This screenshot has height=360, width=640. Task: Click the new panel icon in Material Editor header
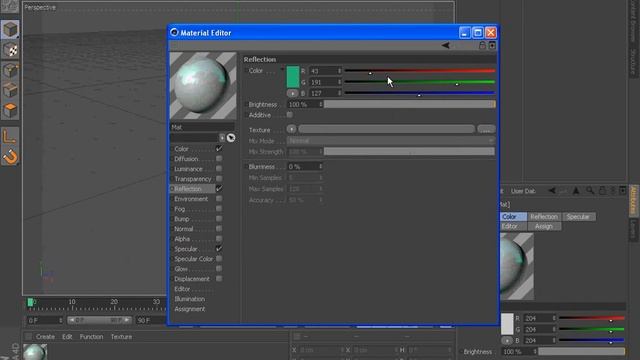click(x=492, y=45)
